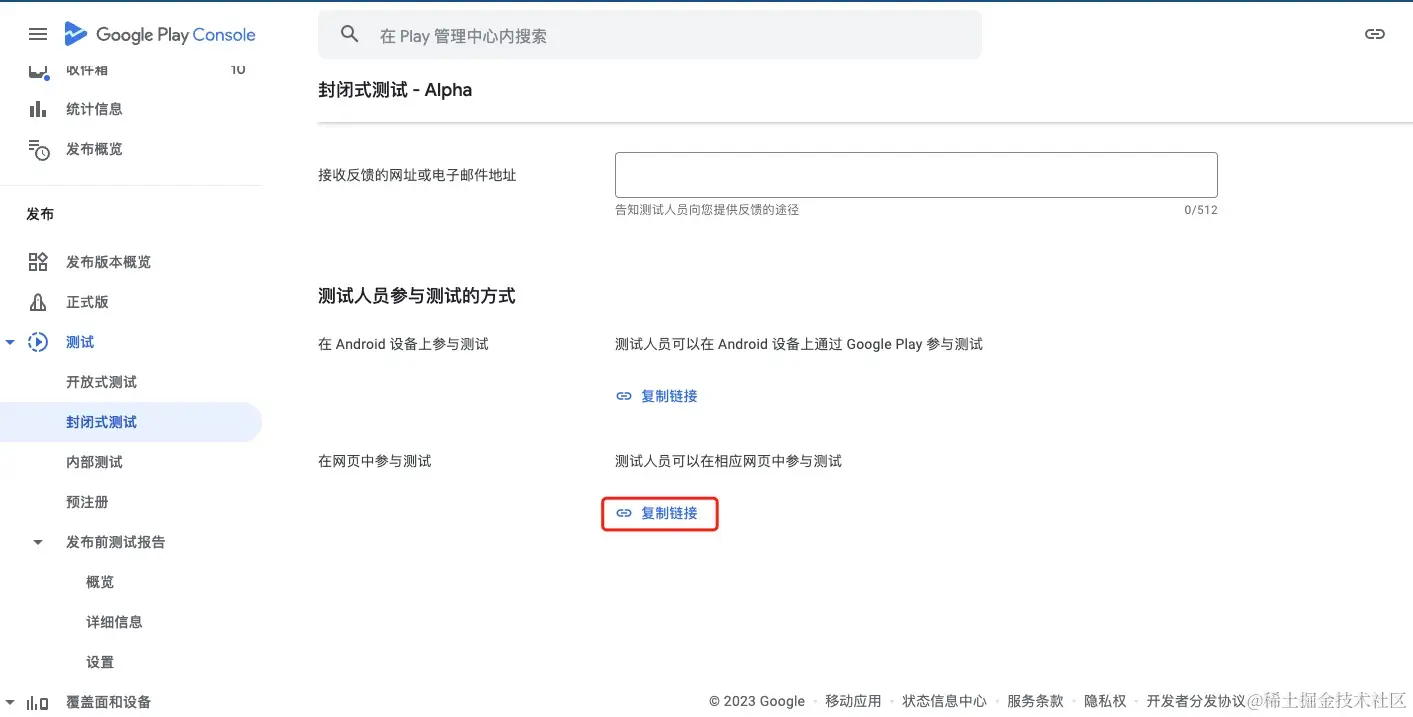Open 设置 under pre-launch report

point(100,662)
